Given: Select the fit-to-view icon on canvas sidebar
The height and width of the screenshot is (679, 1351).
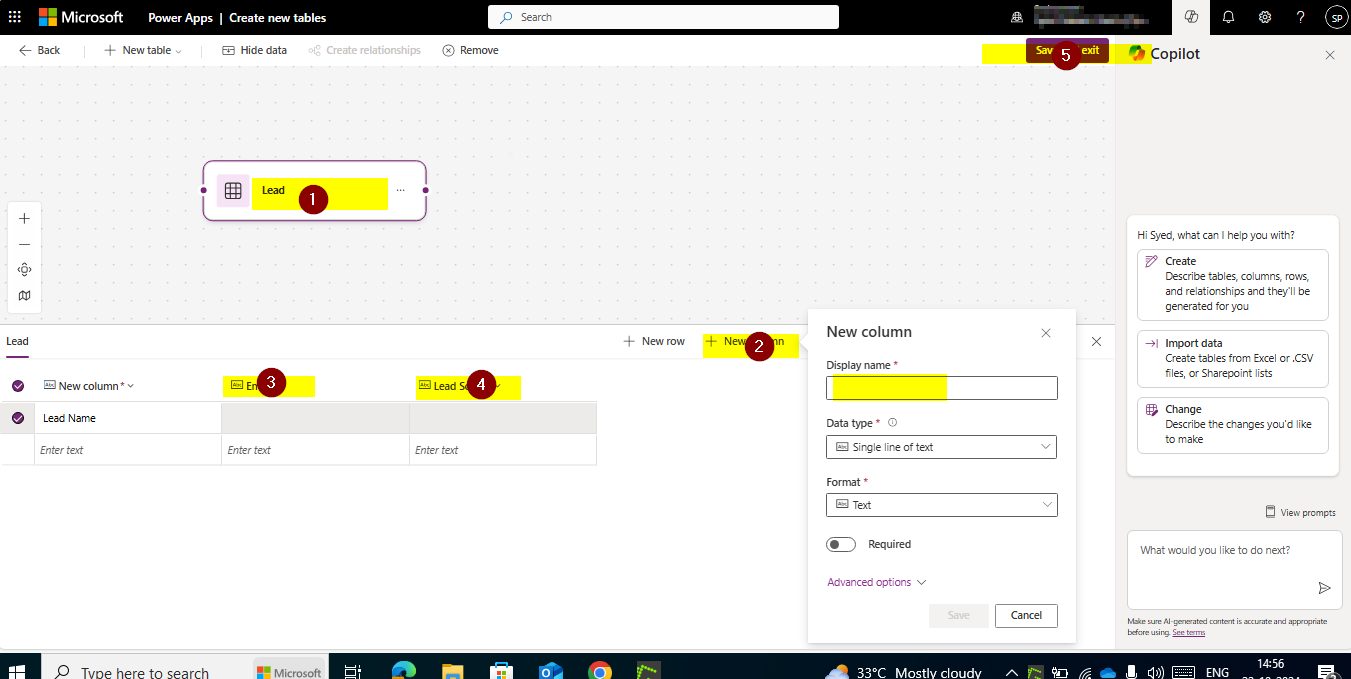Looking at the screenshot, I should pos(24,269).
